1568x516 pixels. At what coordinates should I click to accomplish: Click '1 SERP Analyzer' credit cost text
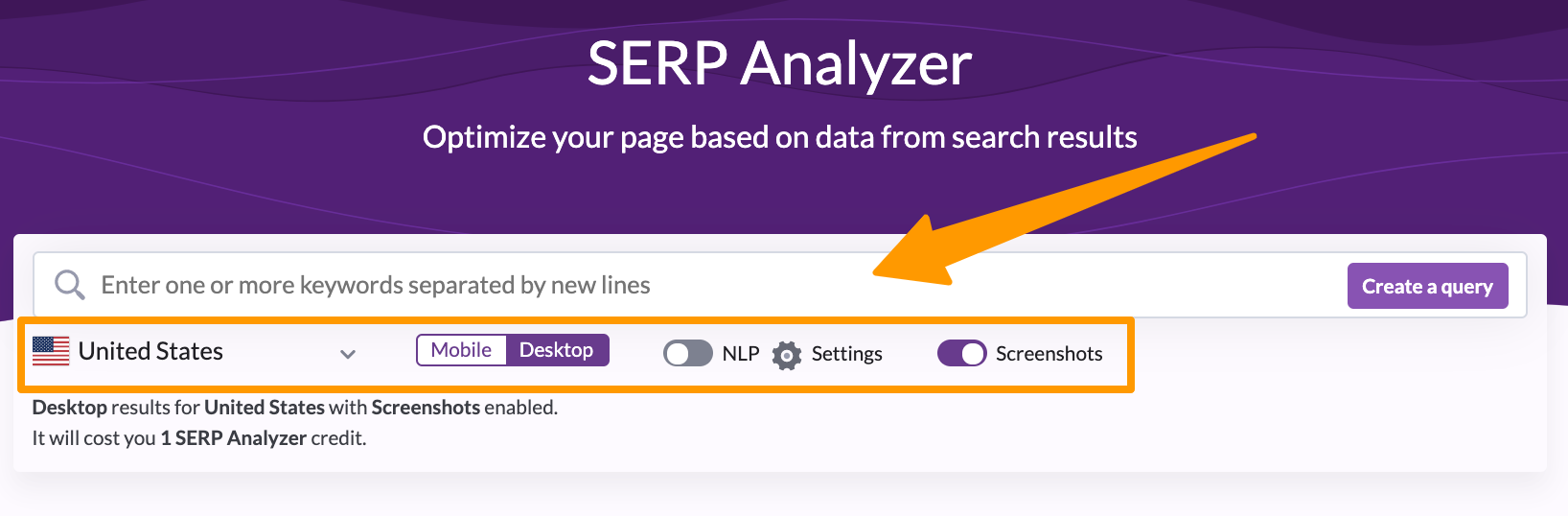(233, 438)
